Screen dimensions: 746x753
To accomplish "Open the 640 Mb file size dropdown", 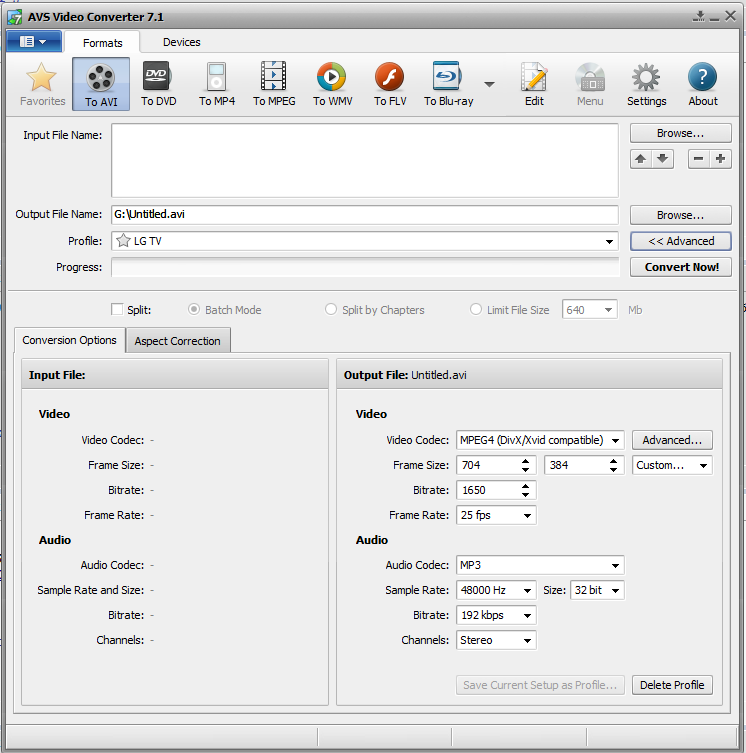I will coord(608,310).
